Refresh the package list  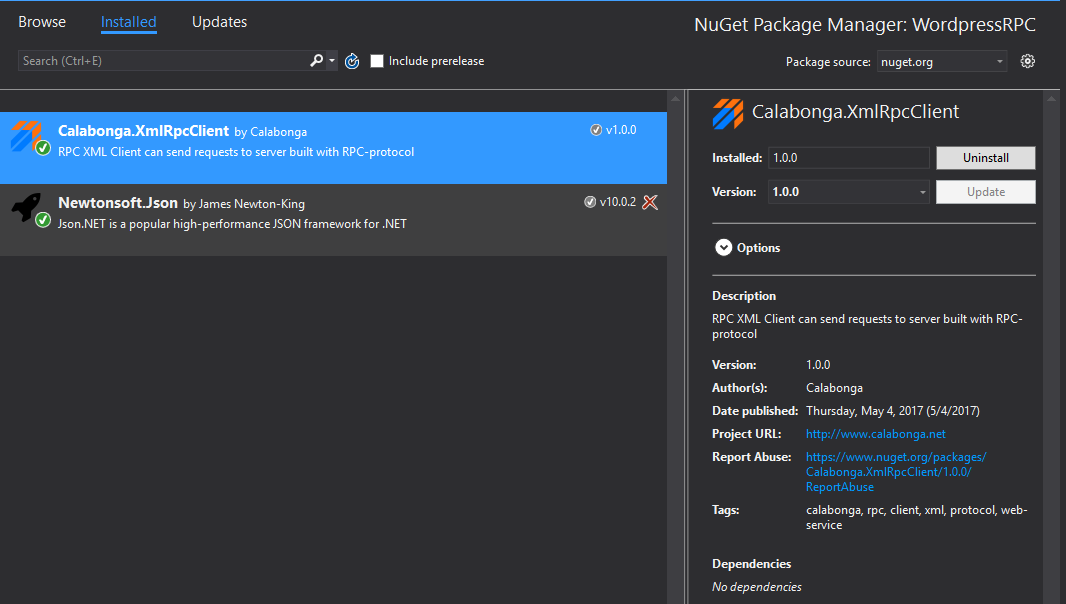click(352, 61)
